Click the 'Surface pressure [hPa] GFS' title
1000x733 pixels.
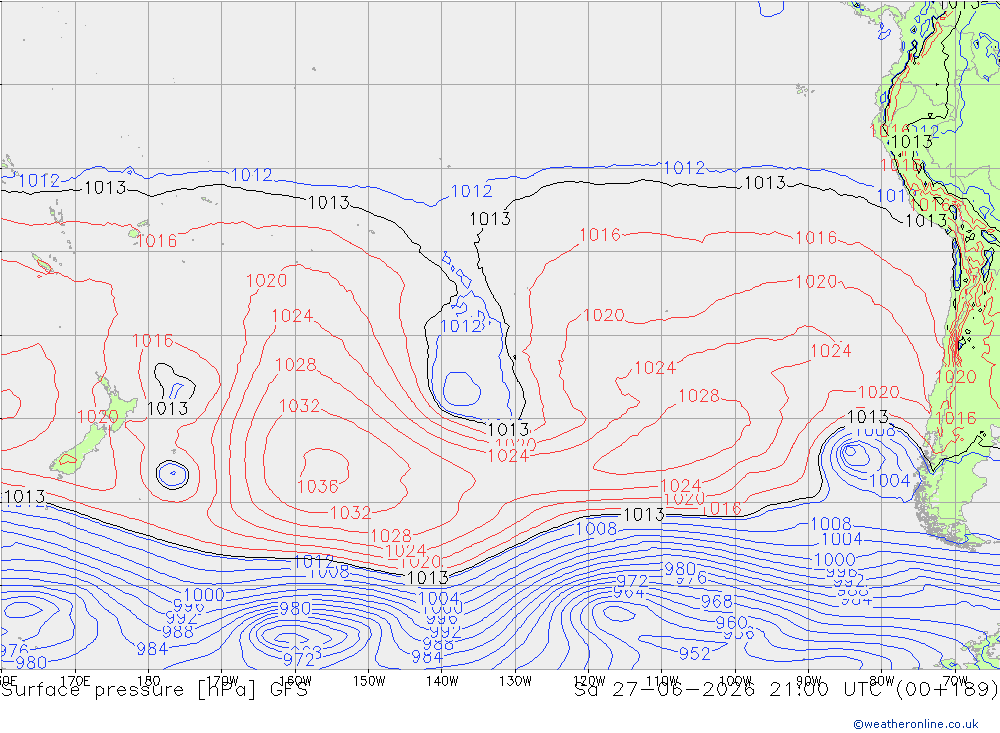tap(154, 690)
